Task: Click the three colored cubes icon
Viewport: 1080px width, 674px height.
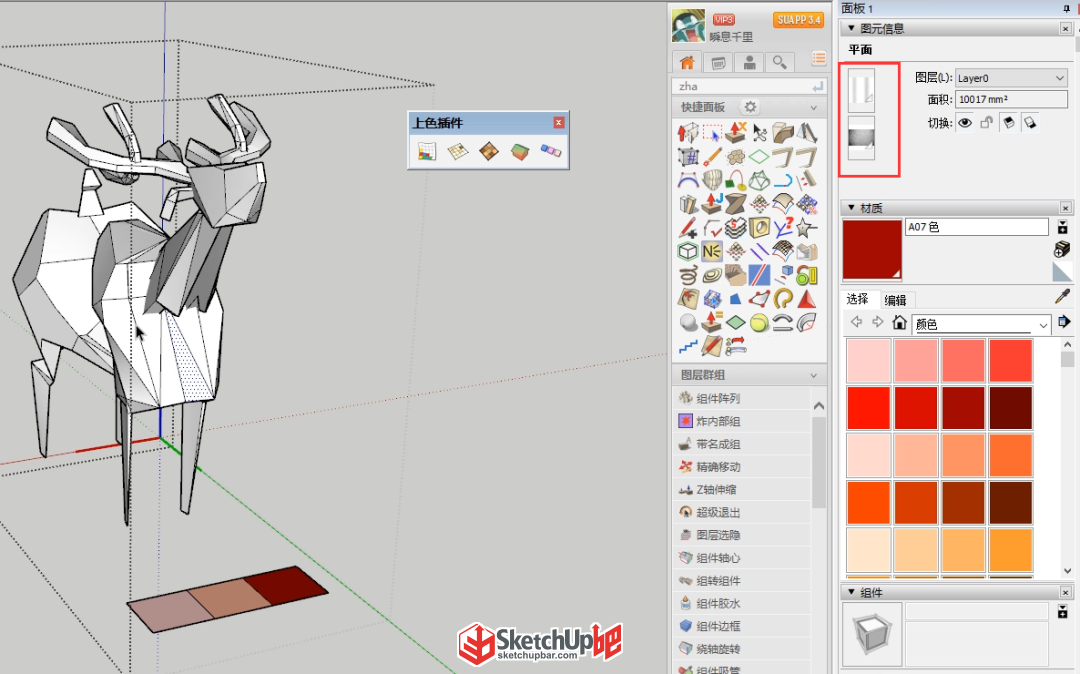Action: point(550,150)
